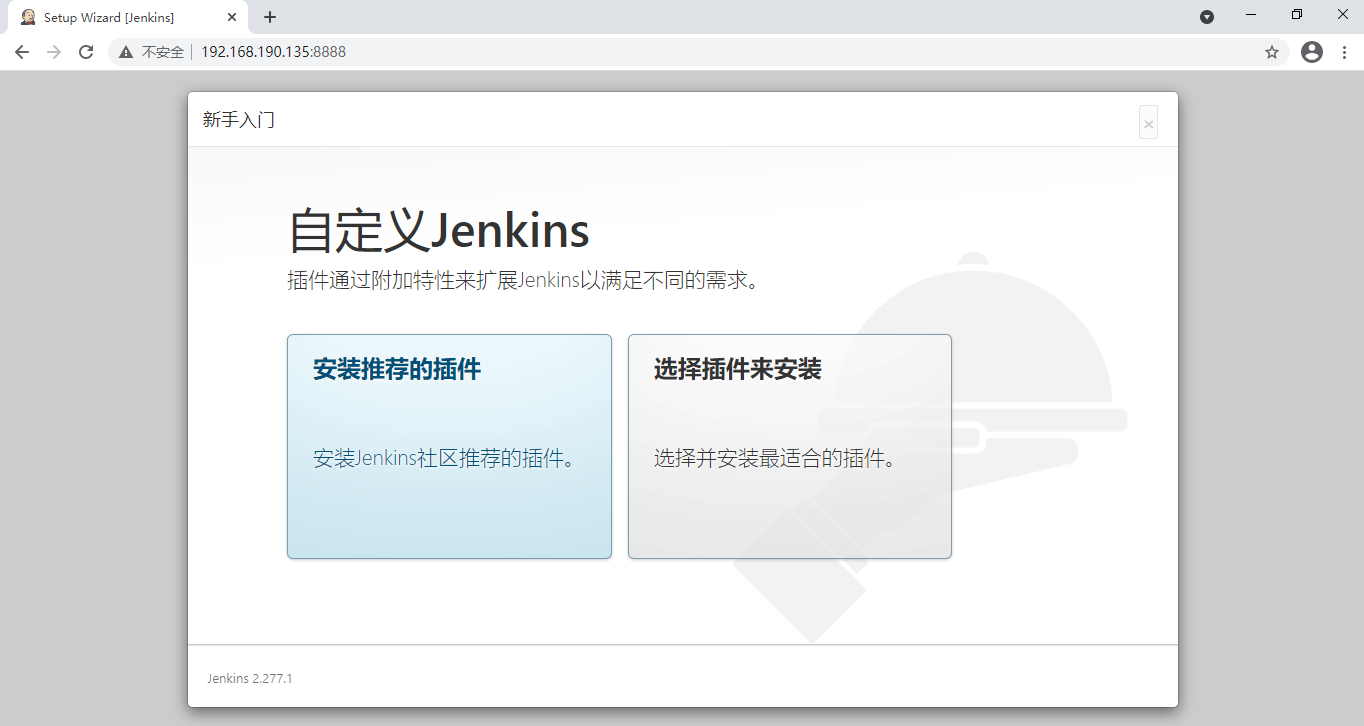Close the Setup Wizard [Jenkins] tab

[x=232, y=17]
